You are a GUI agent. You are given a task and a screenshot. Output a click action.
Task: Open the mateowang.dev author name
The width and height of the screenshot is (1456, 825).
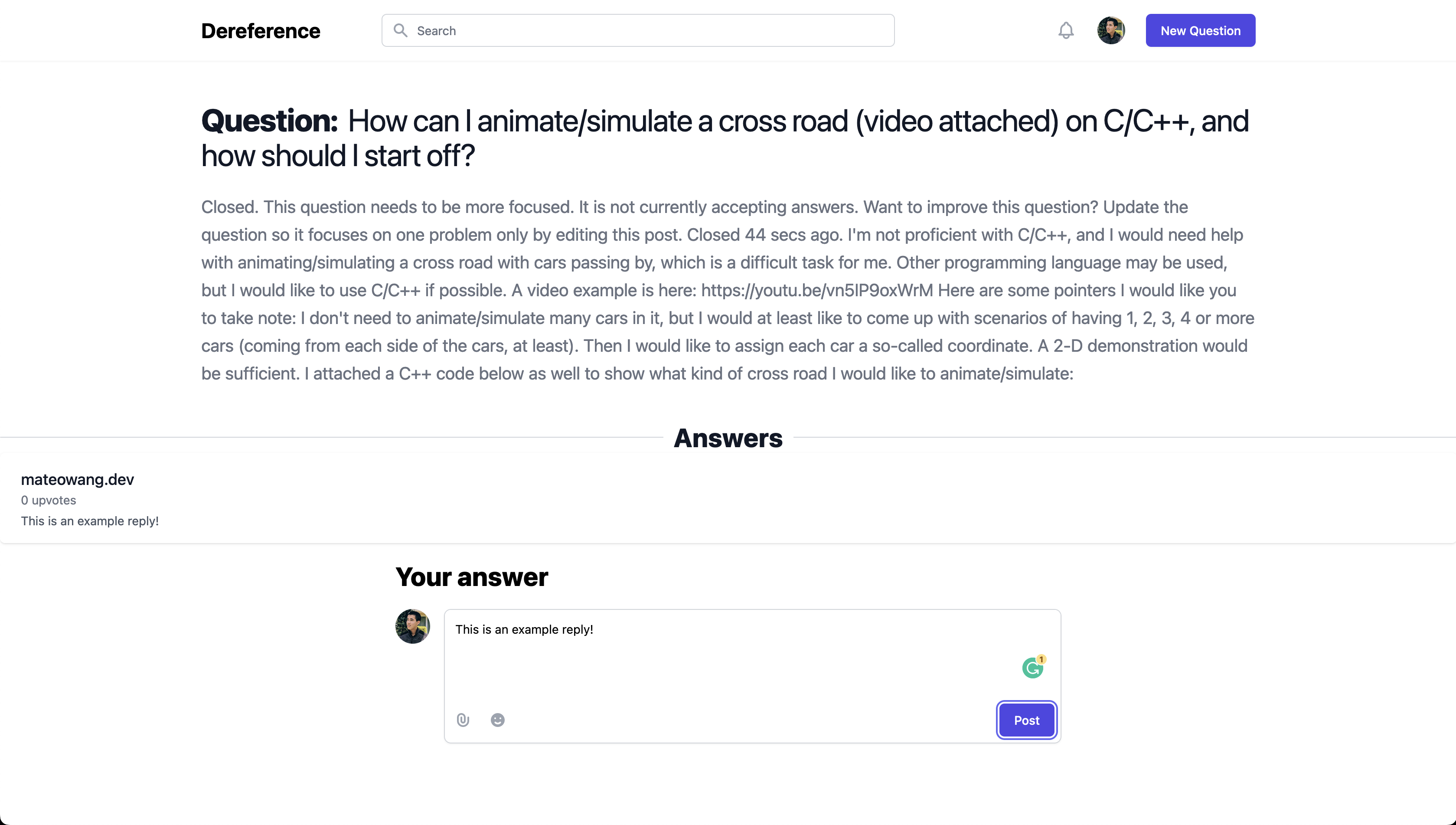pos(78,479)
